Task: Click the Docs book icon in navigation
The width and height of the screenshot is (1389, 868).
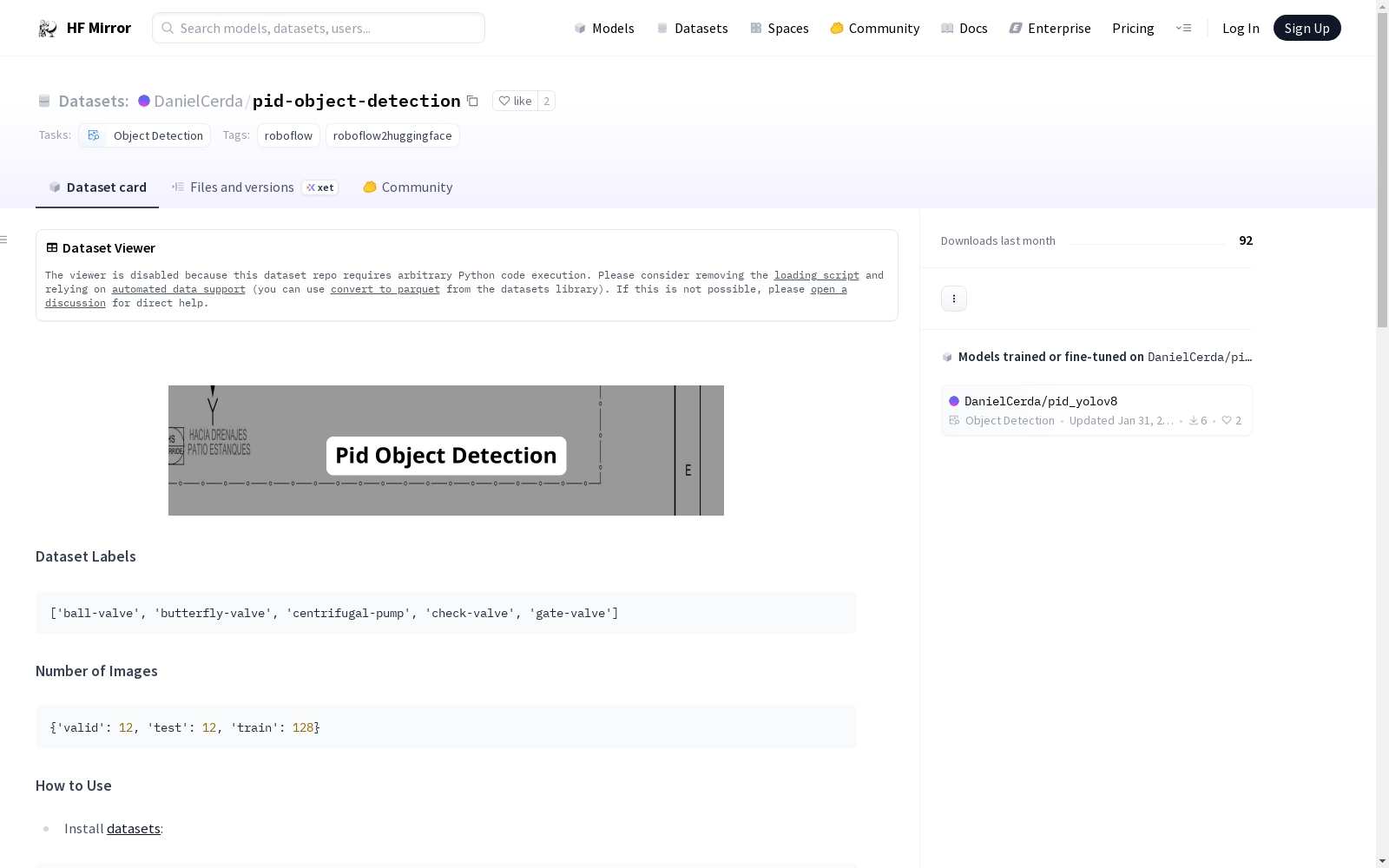Action: [947, 28]
